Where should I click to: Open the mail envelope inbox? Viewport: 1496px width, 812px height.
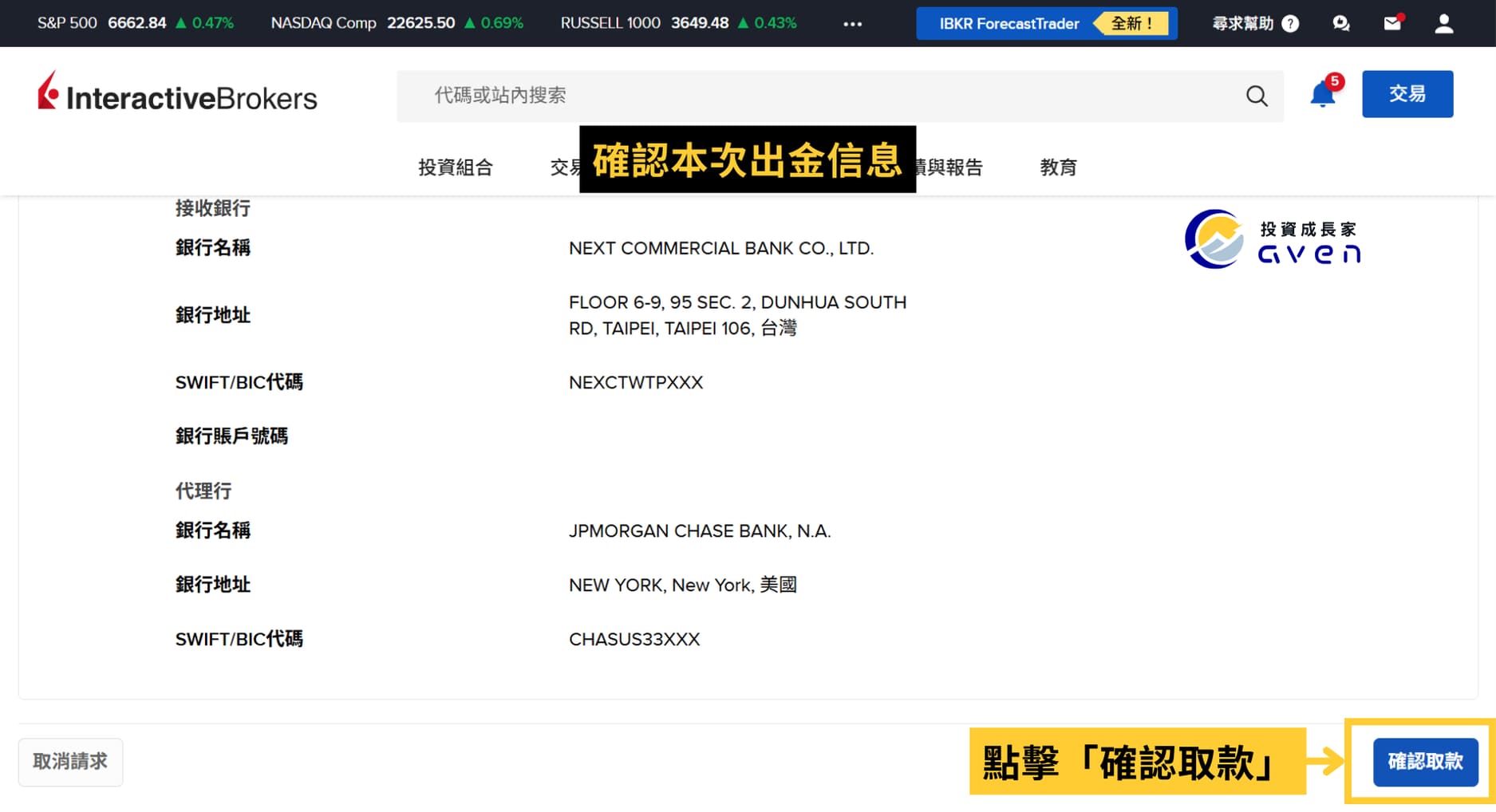tap(1392, 23)
